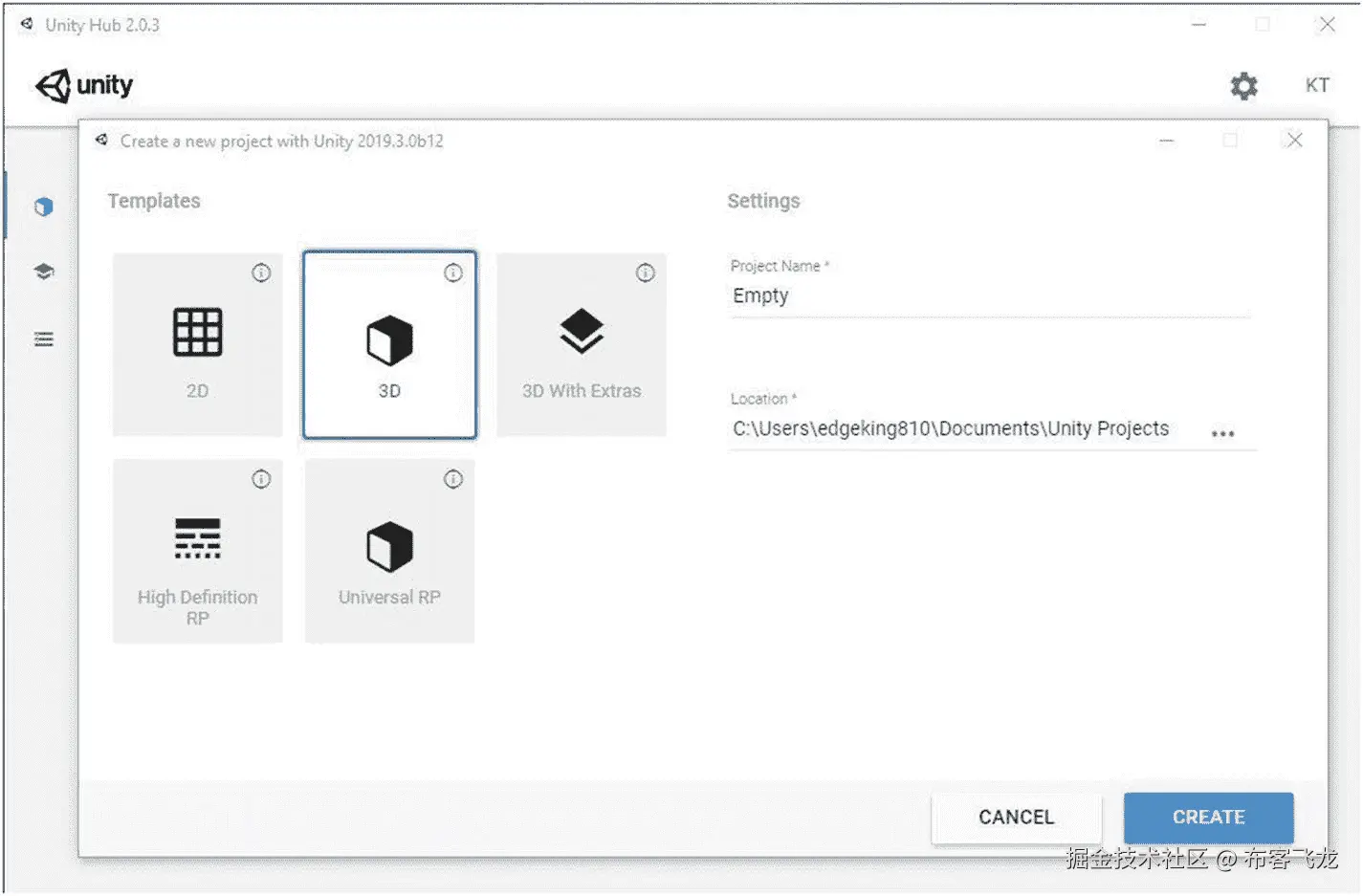
Task: Click the Settings heading
Action: click(x=763, y=201)
